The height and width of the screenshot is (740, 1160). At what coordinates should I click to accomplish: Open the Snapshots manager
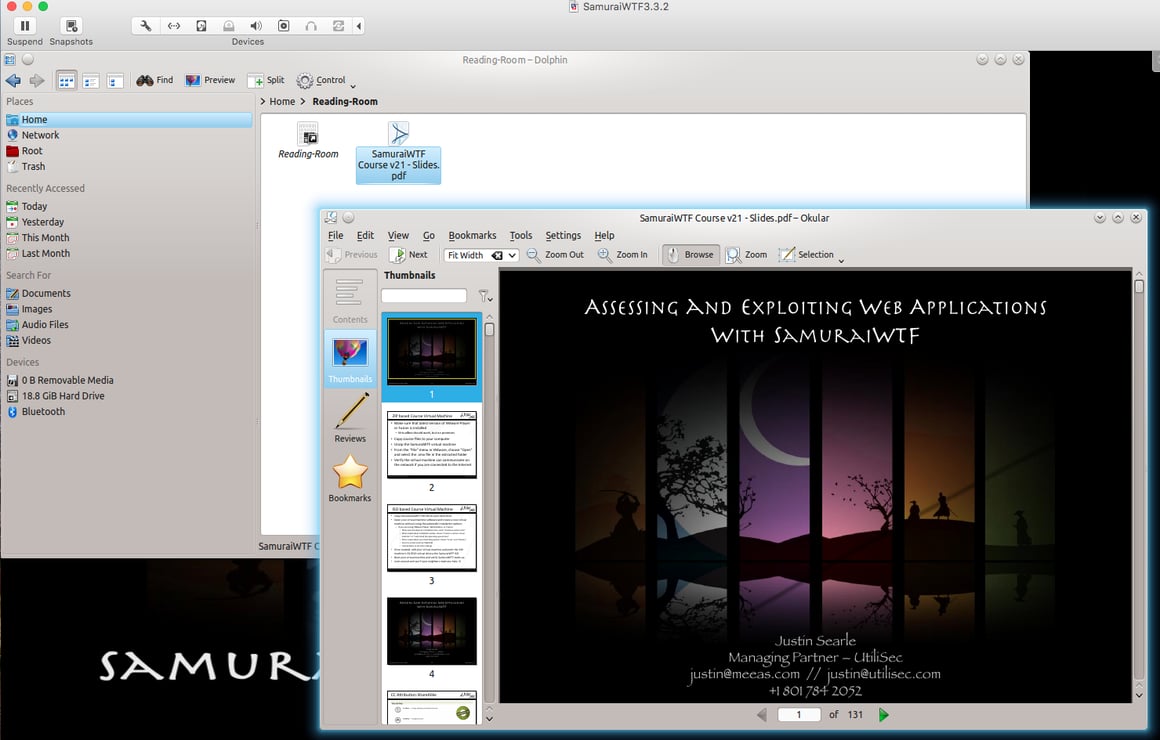point(71,26)
